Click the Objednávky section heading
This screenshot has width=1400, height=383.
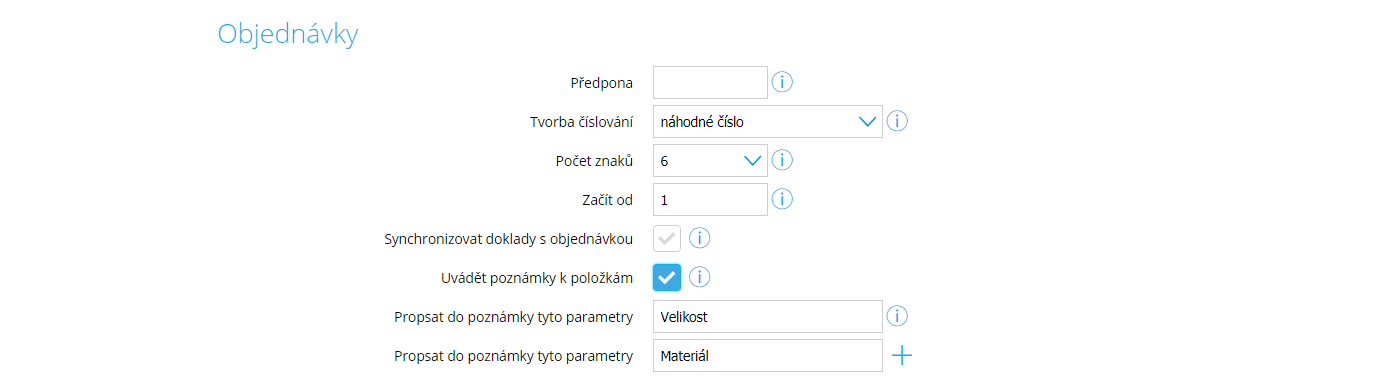click(x=288, y=34)
